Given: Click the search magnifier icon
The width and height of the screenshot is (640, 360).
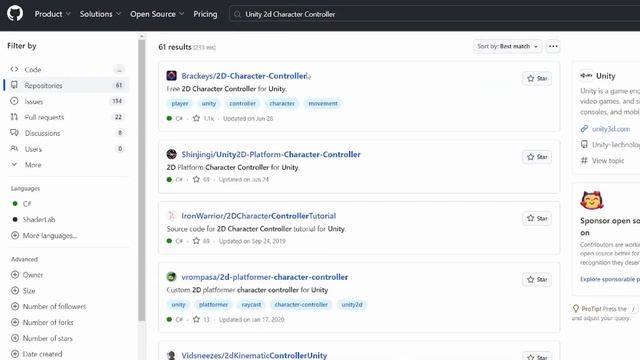Looking at the screenshot, I should 238,14.
